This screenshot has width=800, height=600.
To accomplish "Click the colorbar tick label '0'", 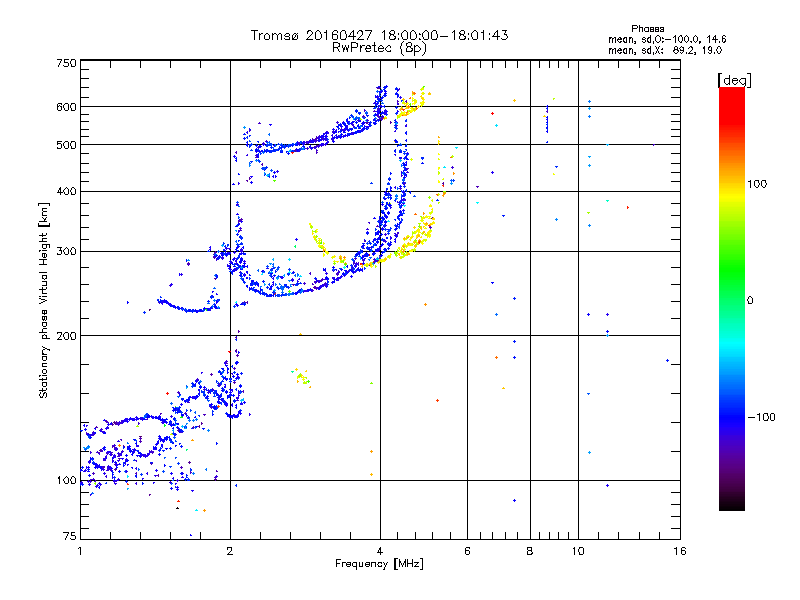I will [750, 301].
